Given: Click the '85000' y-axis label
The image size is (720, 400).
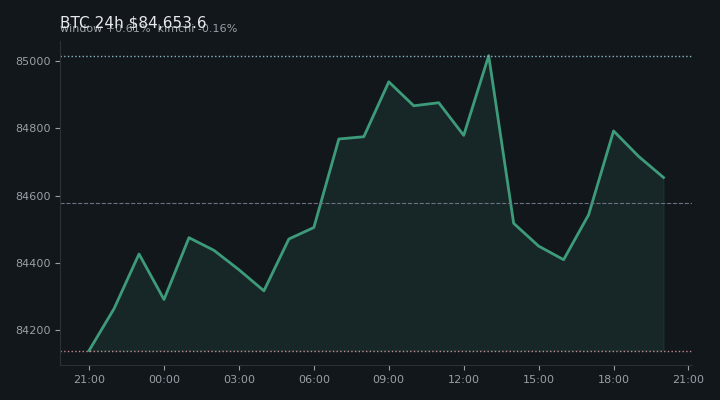Looking at the screenshot, I should (x=33, y=62).
